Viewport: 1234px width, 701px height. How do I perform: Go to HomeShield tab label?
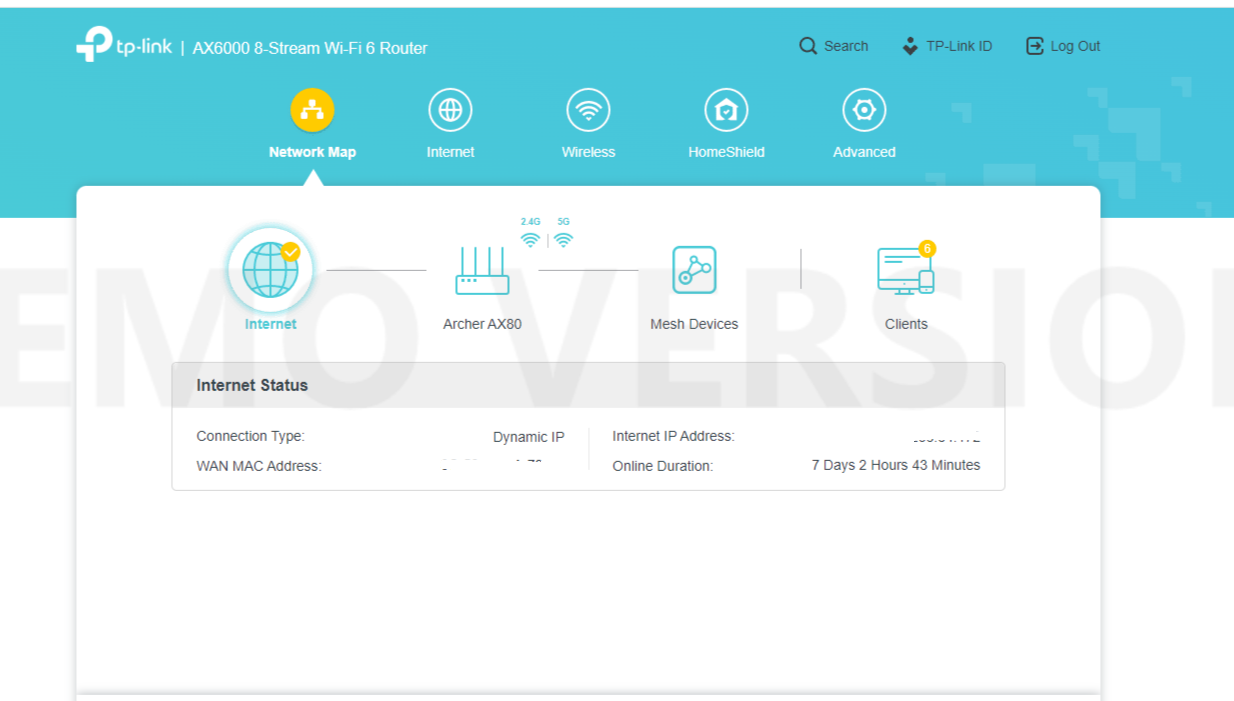coord(726,152)
